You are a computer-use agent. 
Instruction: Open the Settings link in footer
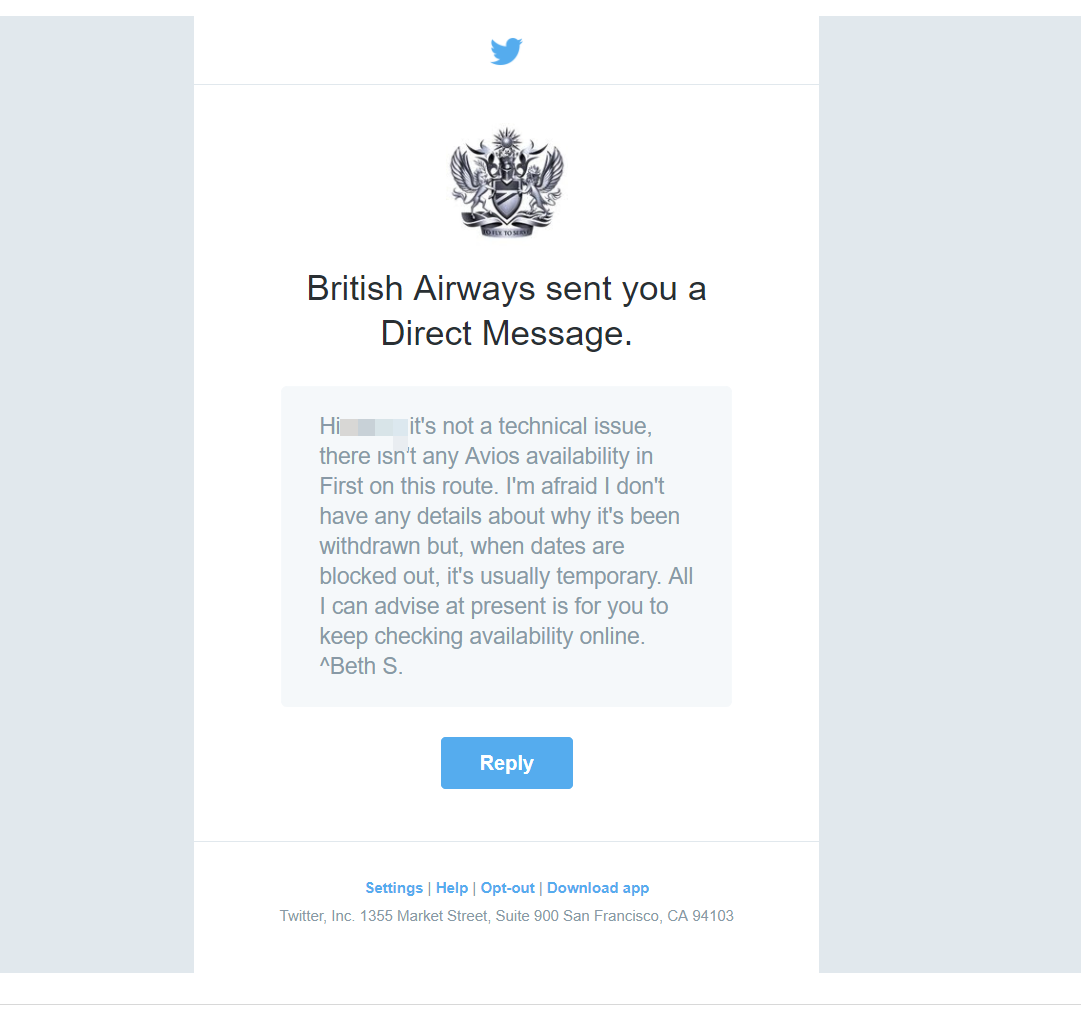pyautogui.click(x=394, y=888)
